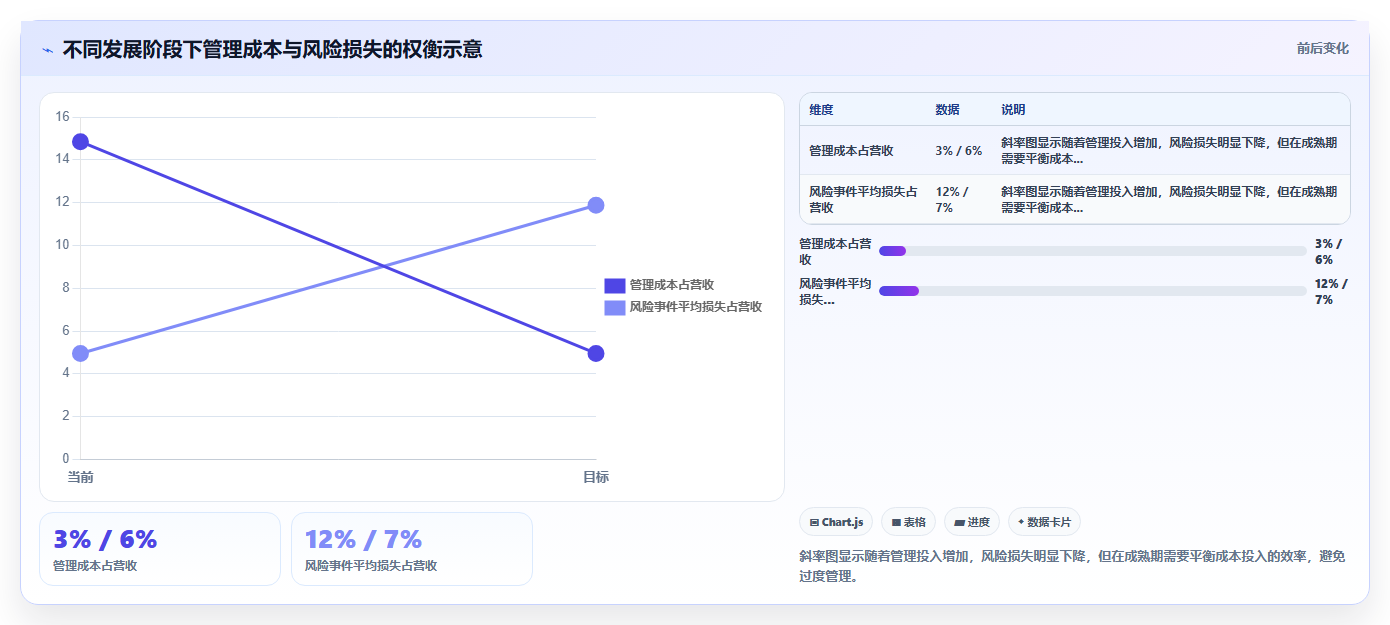
Task: Click the 前后变化 label in header
Action: tap(1322, 48)
